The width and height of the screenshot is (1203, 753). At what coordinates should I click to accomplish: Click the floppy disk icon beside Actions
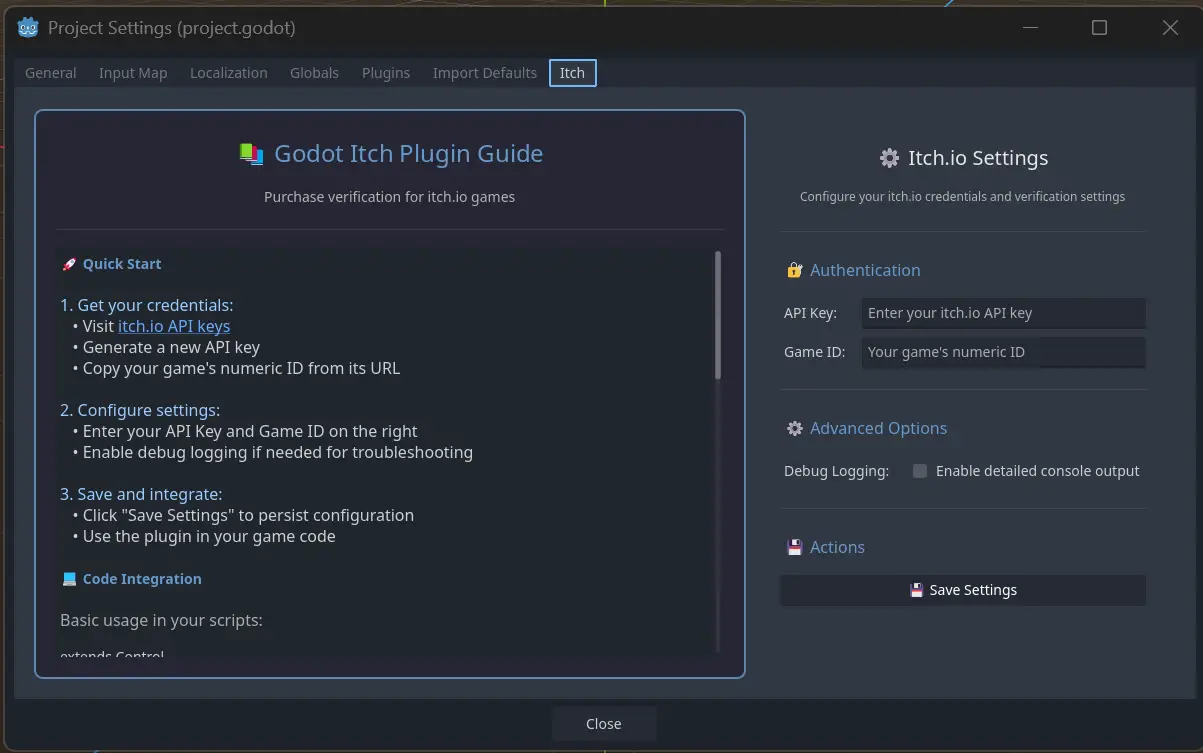(795, 547)
